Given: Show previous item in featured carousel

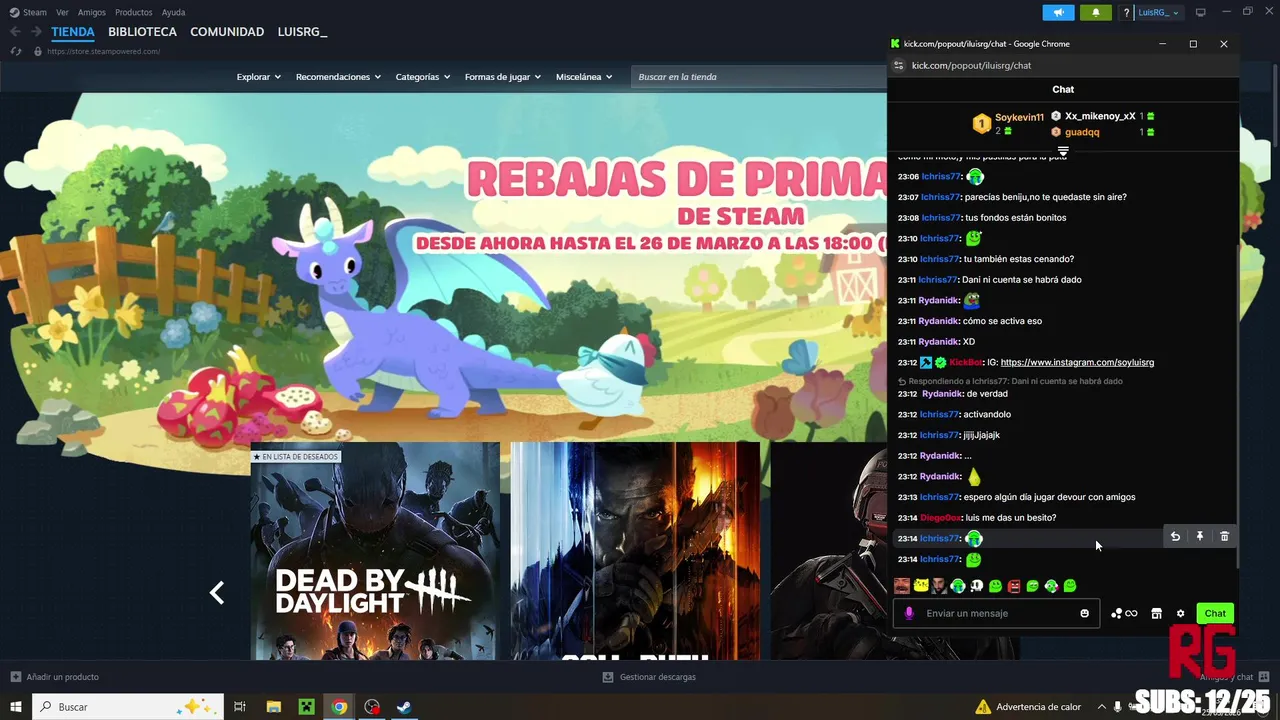Looking at the screenshot, I should pyautogui.click(x=217, y=593).
